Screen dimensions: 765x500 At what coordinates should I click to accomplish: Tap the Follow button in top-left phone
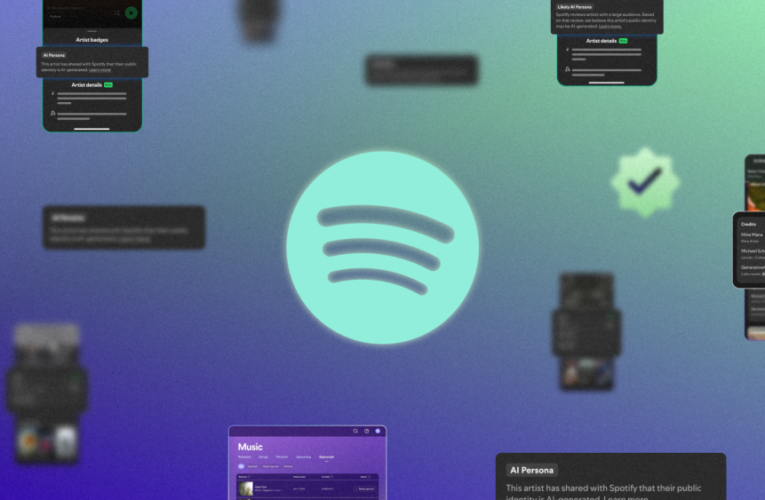point(56,16)
